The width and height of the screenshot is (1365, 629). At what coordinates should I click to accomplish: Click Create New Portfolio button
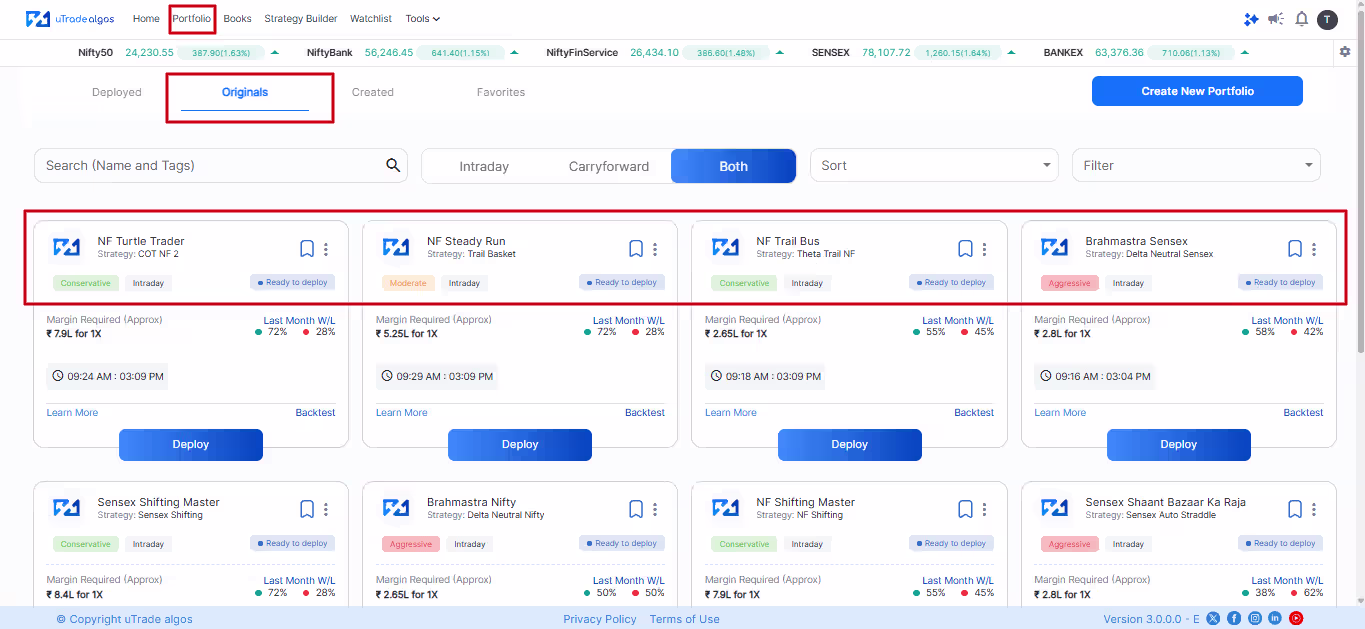(x=1197, y=91)
